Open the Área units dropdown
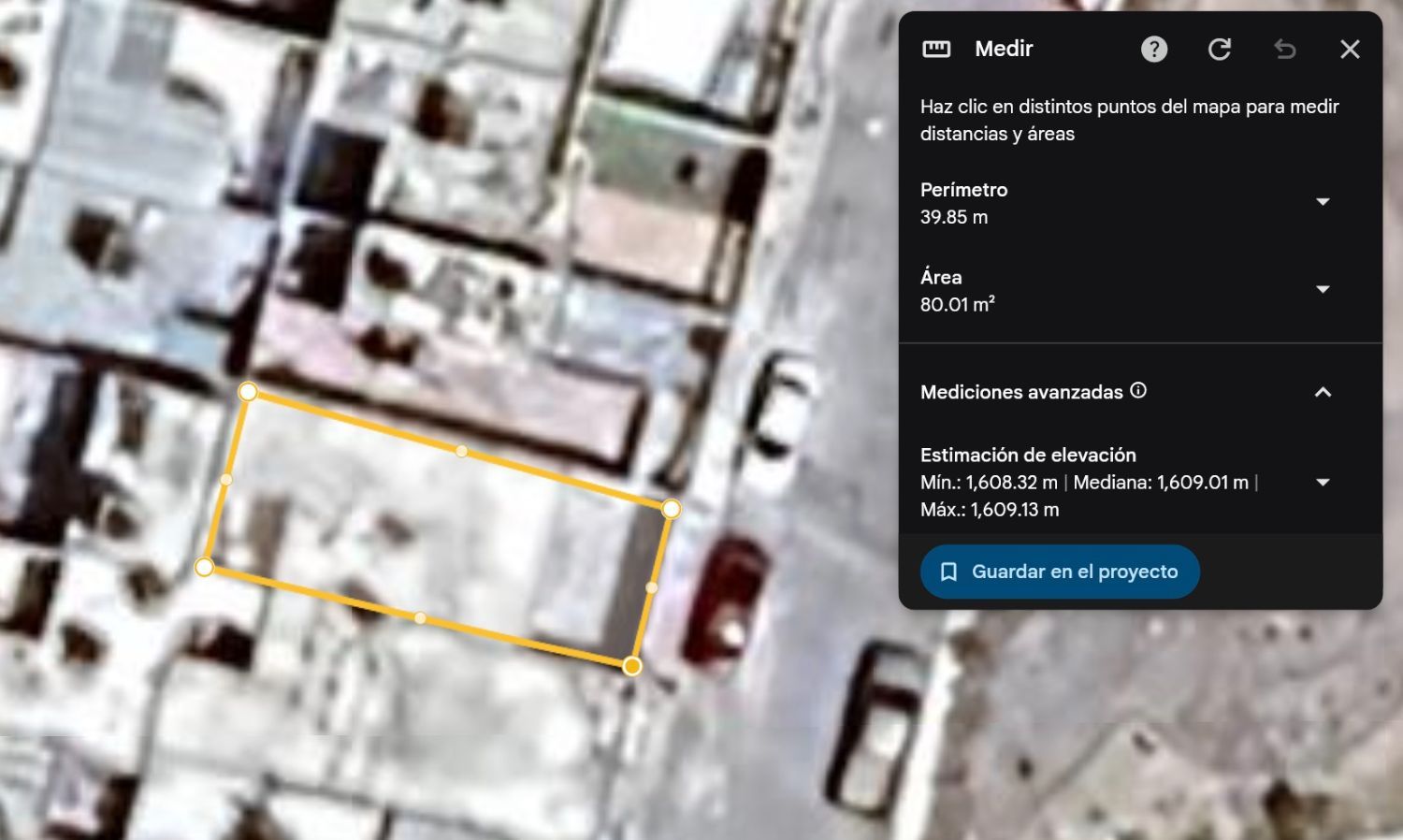Viewport: 1403px width, 840px height. click(1323, 290)
